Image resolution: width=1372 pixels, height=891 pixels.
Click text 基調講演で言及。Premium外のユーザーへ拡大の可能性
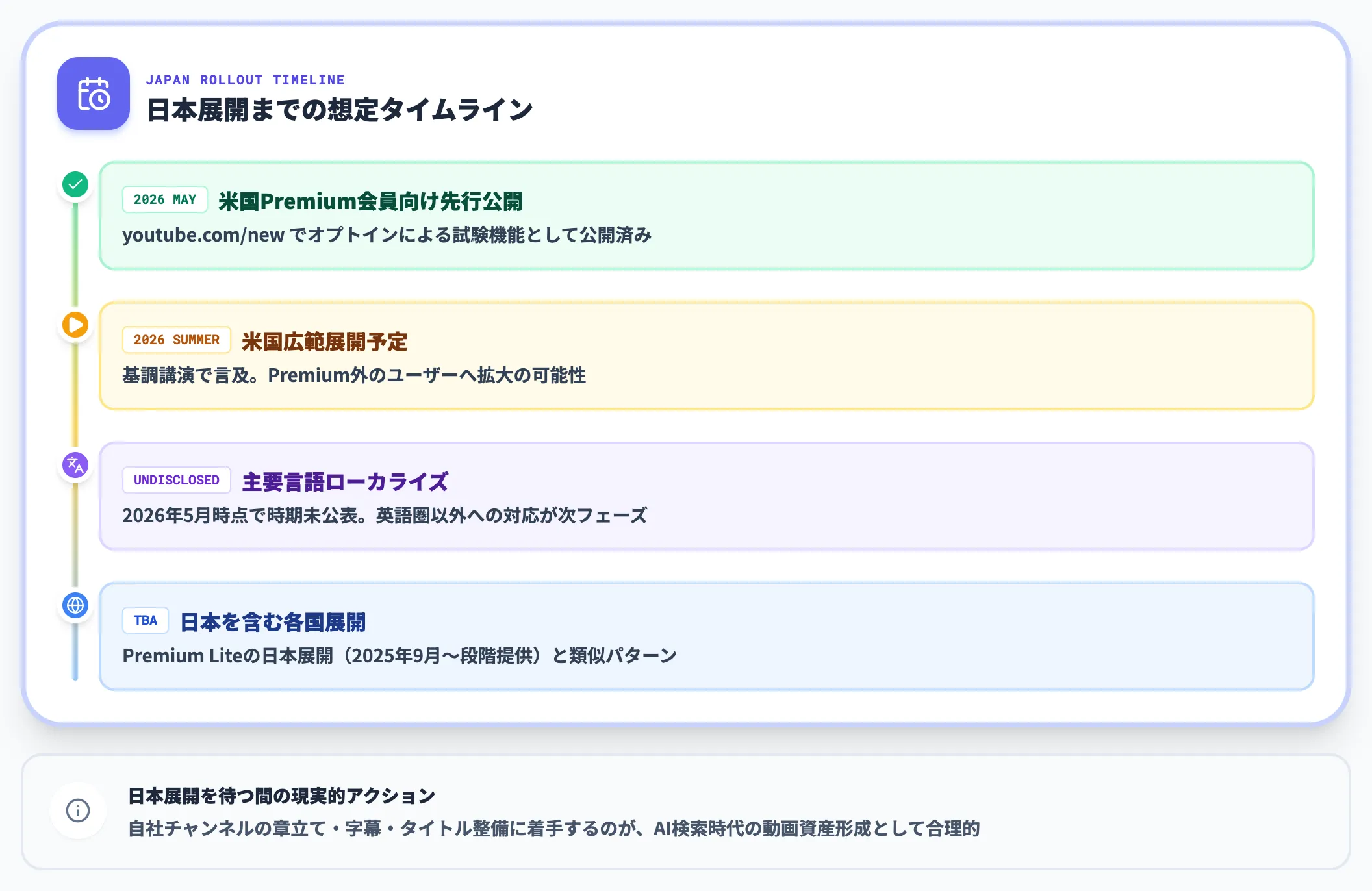click(354, 375)
